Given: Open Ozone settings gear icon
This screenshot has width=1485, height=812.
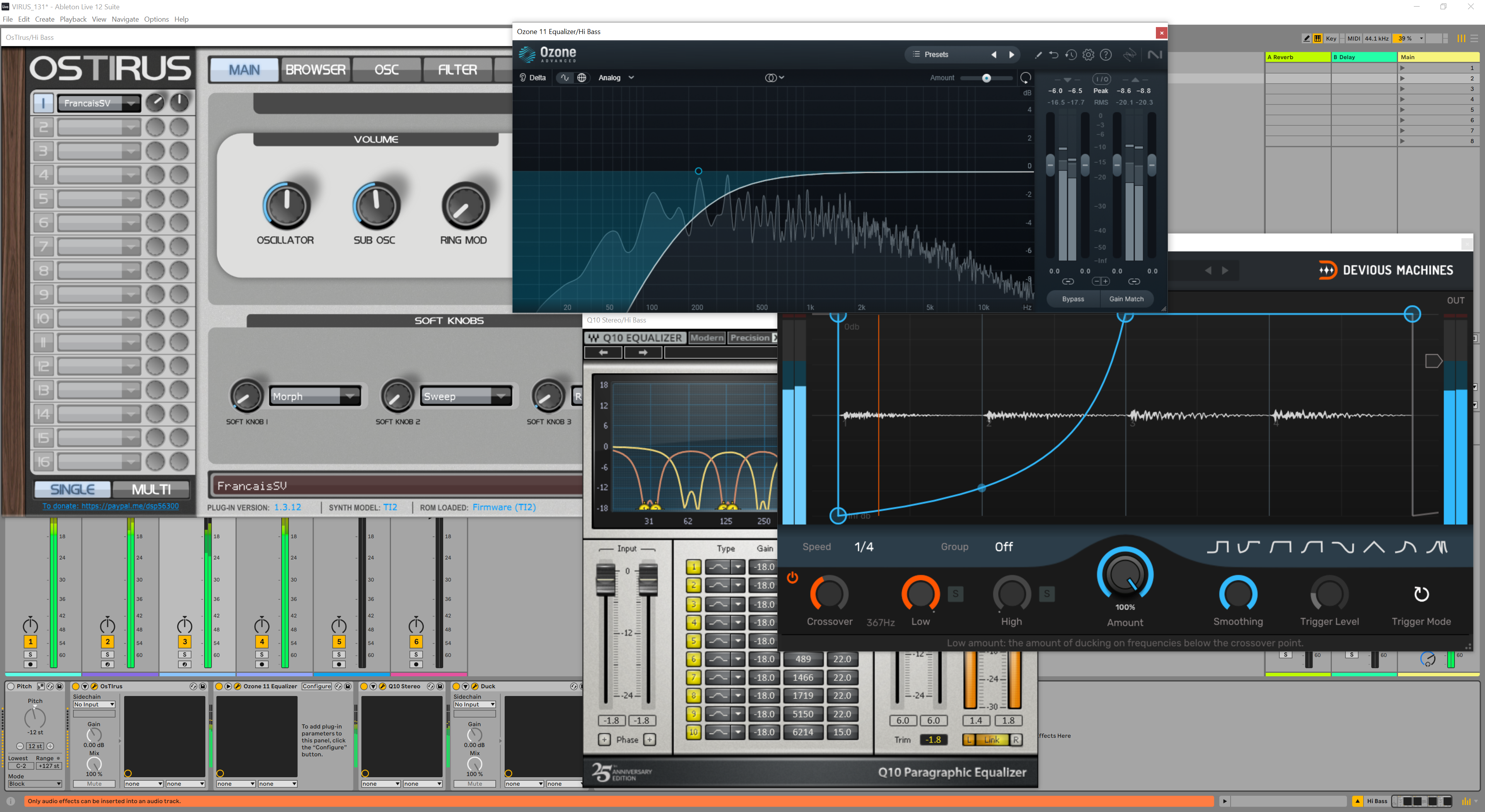Looking at the screenshot, I should tap(1088, 55).
